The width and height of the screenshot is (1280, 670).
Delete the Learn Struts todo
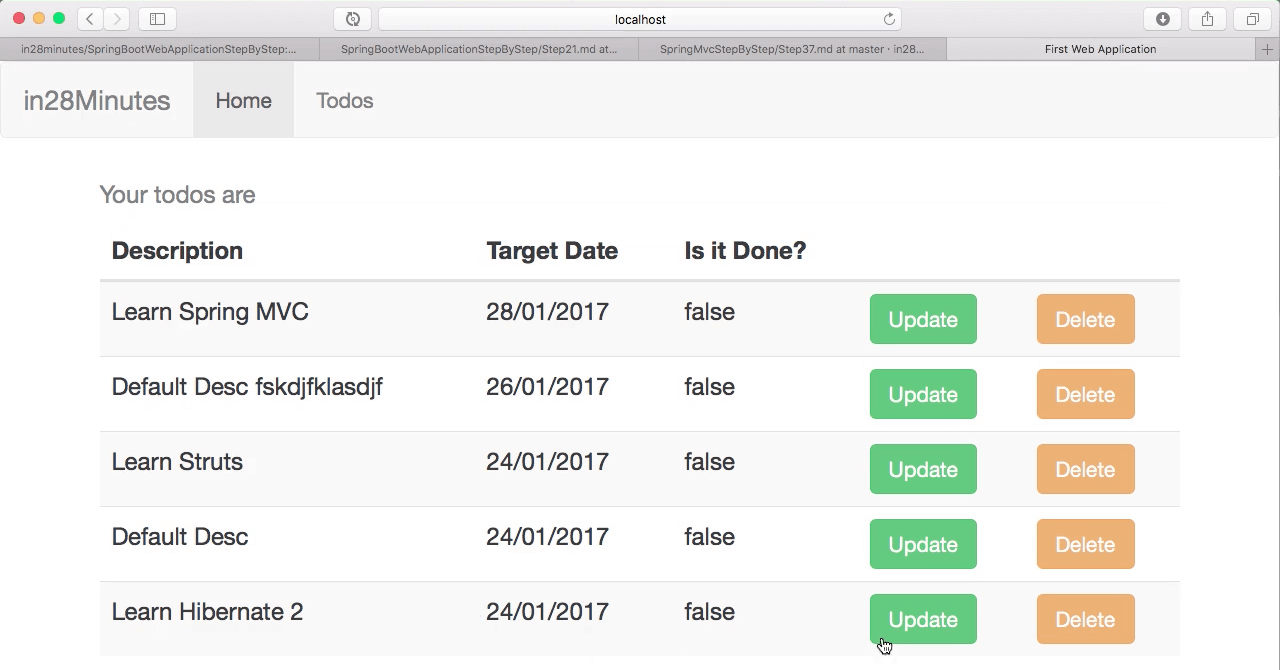1085,469
